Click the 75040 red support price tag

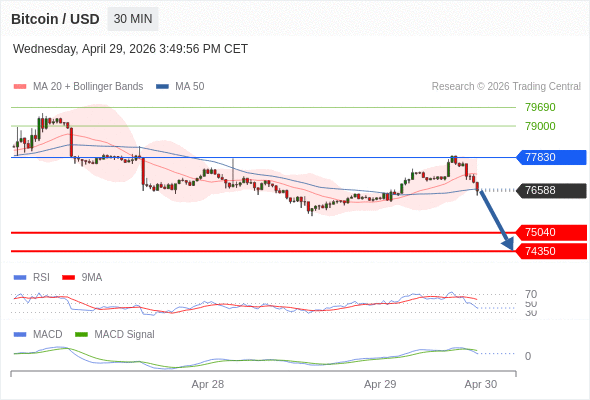click(551, 233)
